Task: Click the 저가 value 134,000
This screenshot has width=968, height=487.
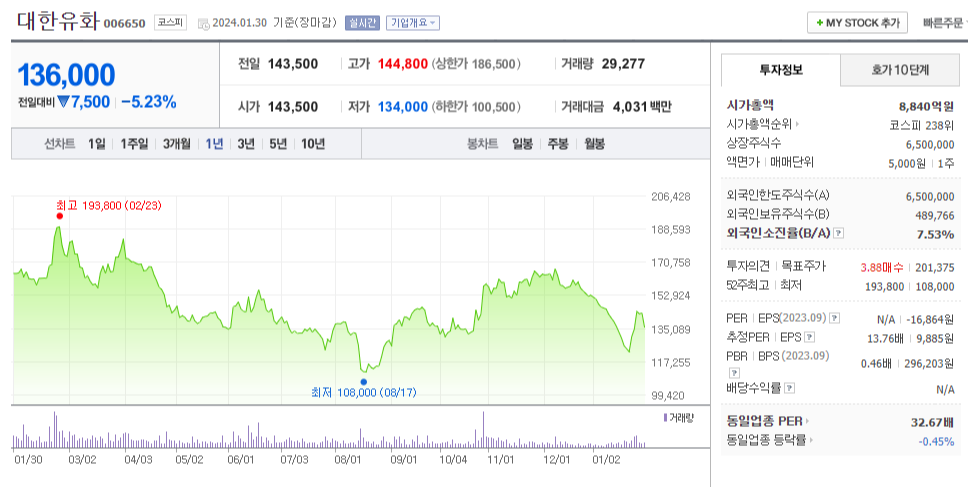Action: [403, 107]
